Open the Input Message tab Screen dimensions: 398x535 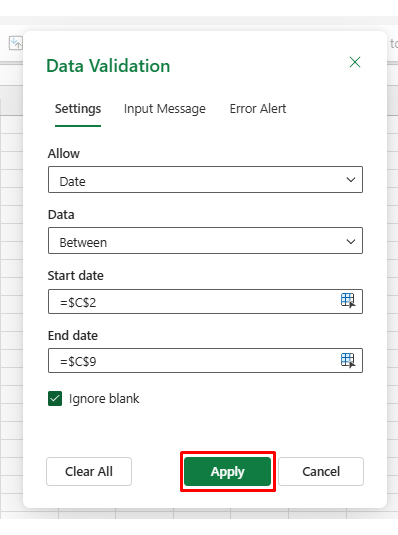(x=165, y=109)
